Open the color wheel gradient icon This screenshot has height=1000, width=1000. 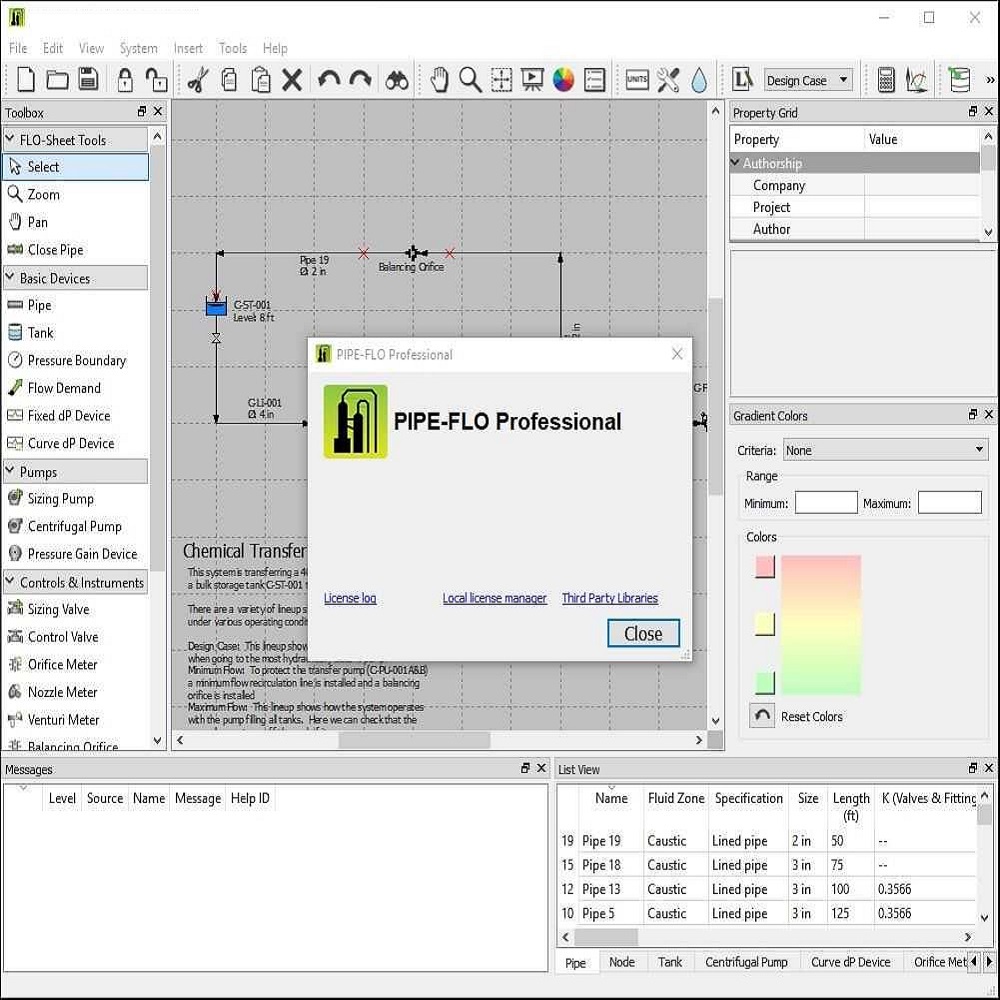tap(563, 80)
